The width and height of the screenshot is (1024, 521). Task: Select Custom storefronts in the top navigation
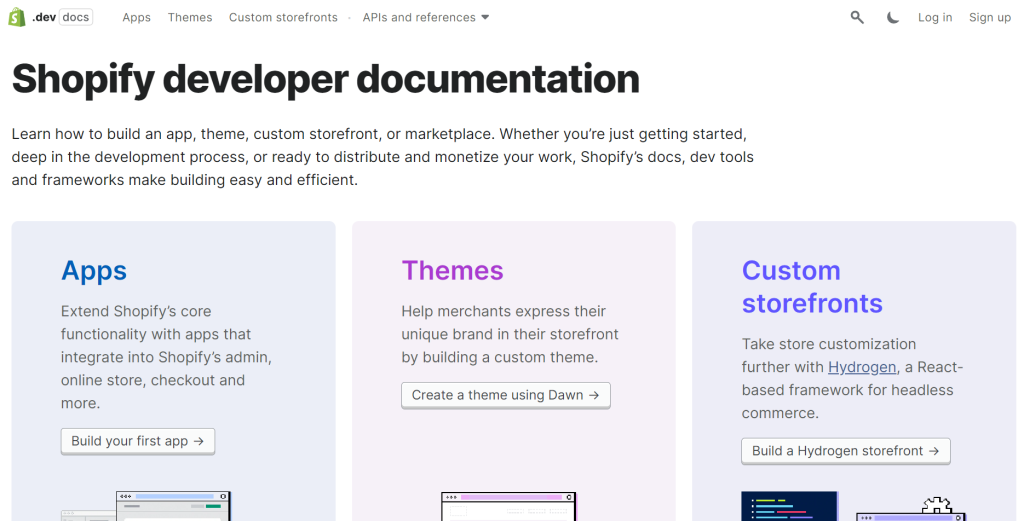(283, 17)
